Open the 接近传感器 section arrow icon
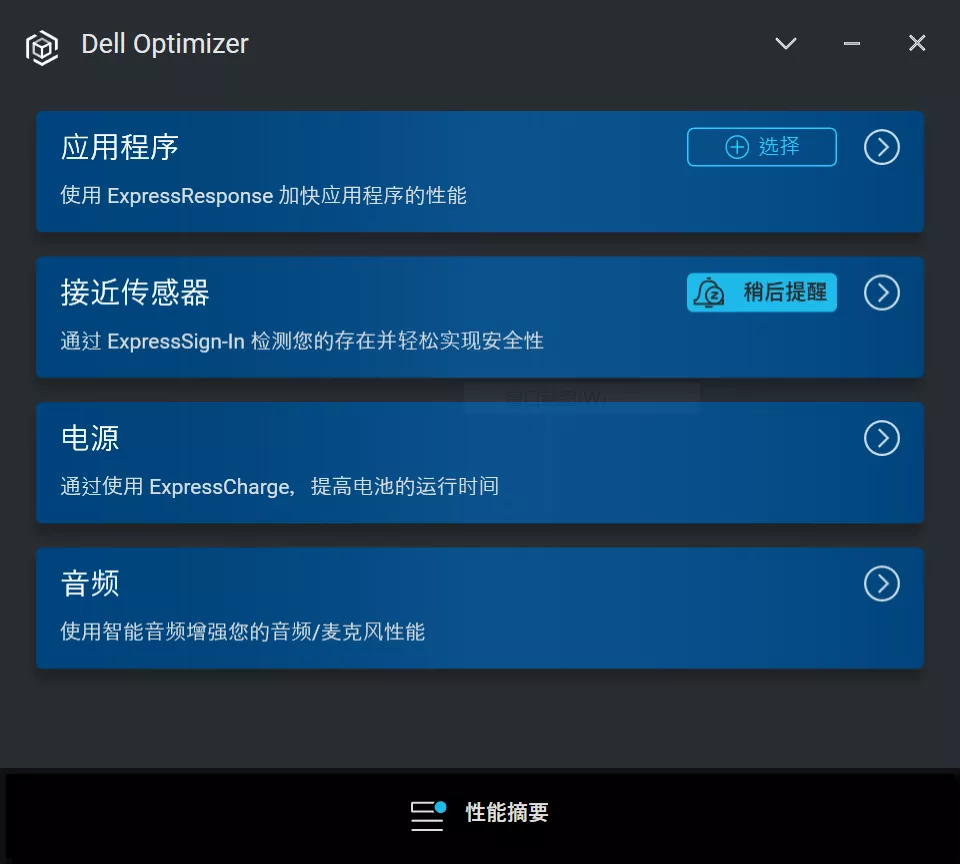 (881, 293)
